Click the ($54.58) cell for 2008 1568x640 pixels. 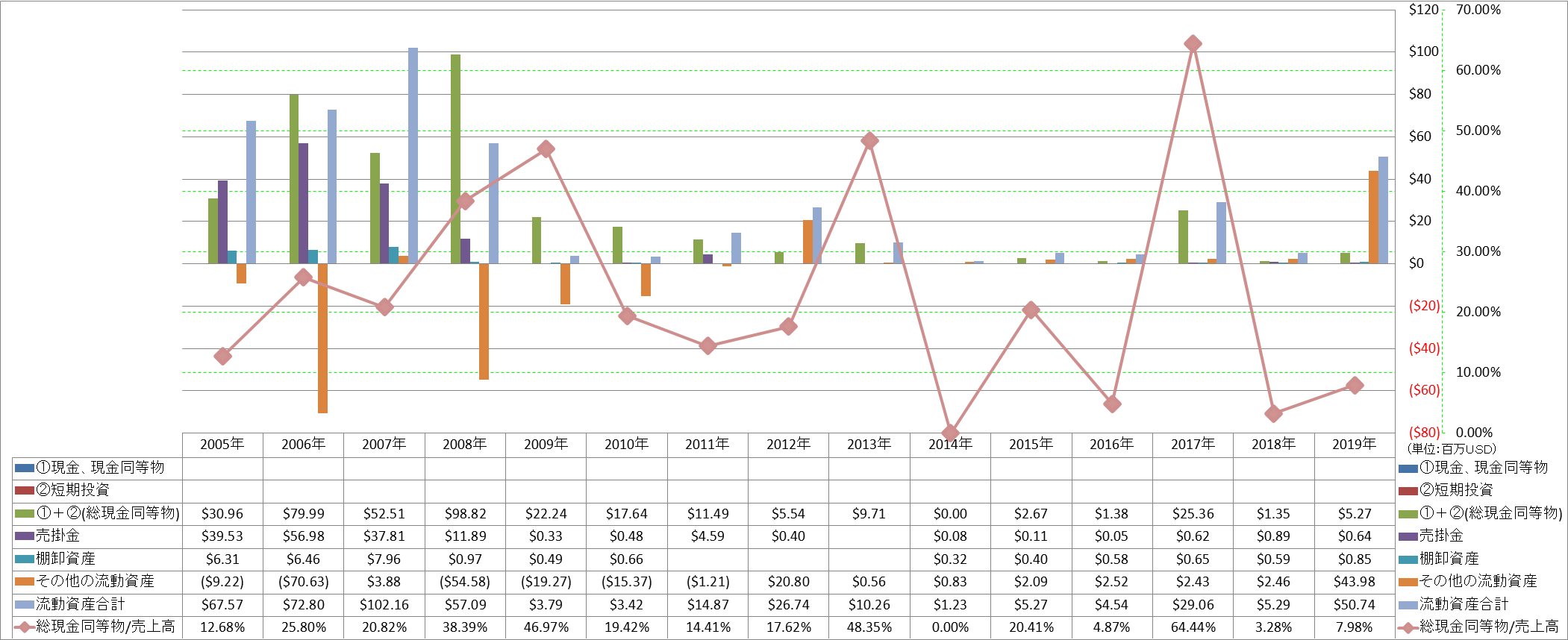point(465,582)
